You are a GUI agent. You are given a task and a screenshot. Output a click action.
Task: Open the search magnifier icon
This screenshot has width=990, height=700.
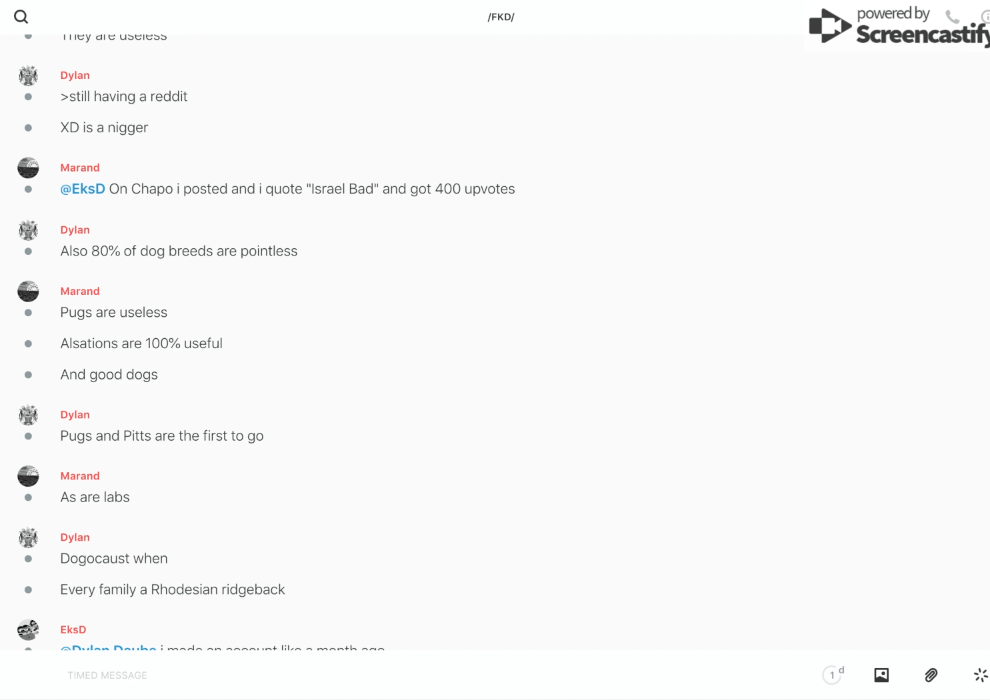[x=21, y=17]
